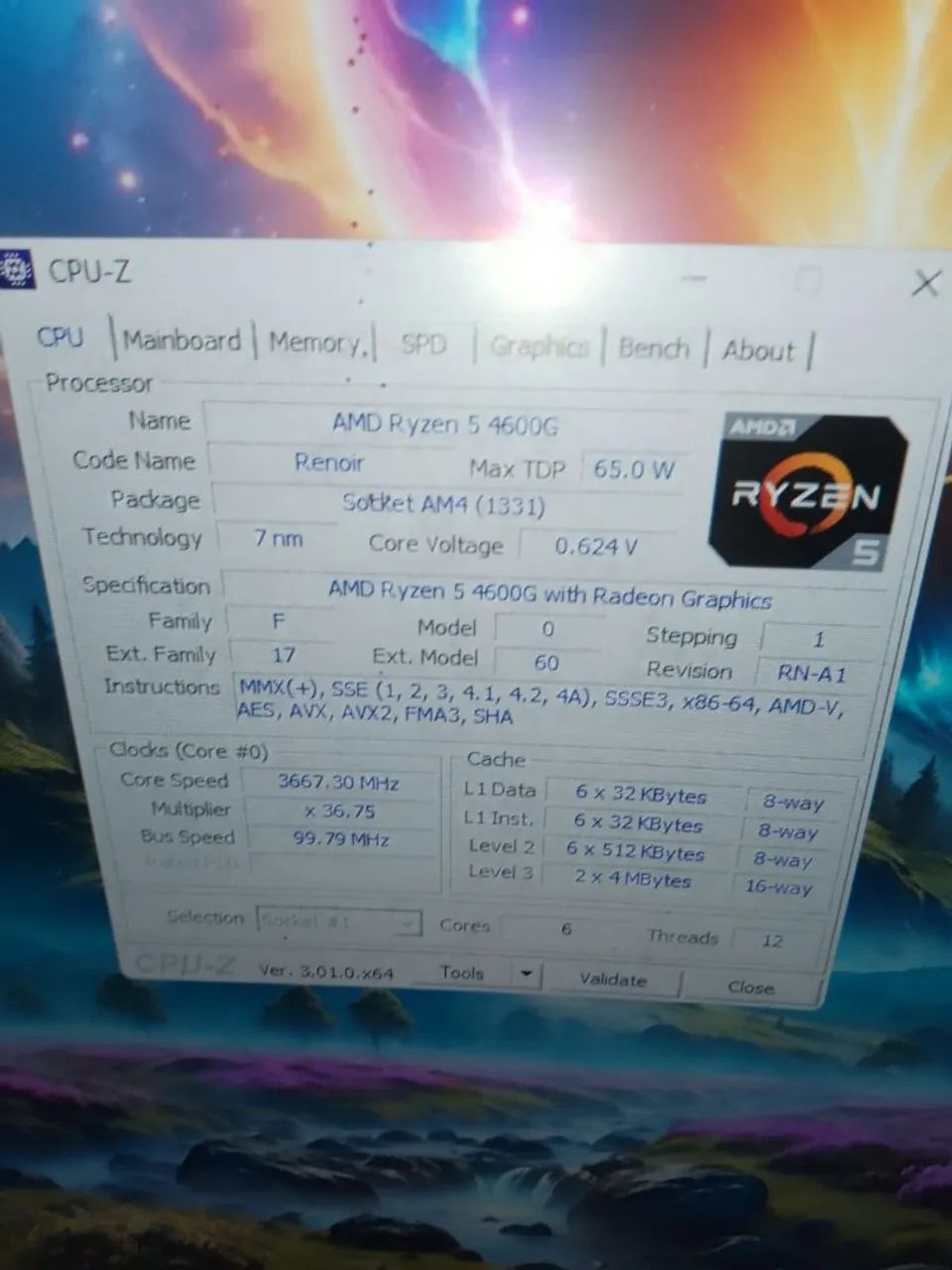
Task: Click the Cores count value 6
Action: 566,930
